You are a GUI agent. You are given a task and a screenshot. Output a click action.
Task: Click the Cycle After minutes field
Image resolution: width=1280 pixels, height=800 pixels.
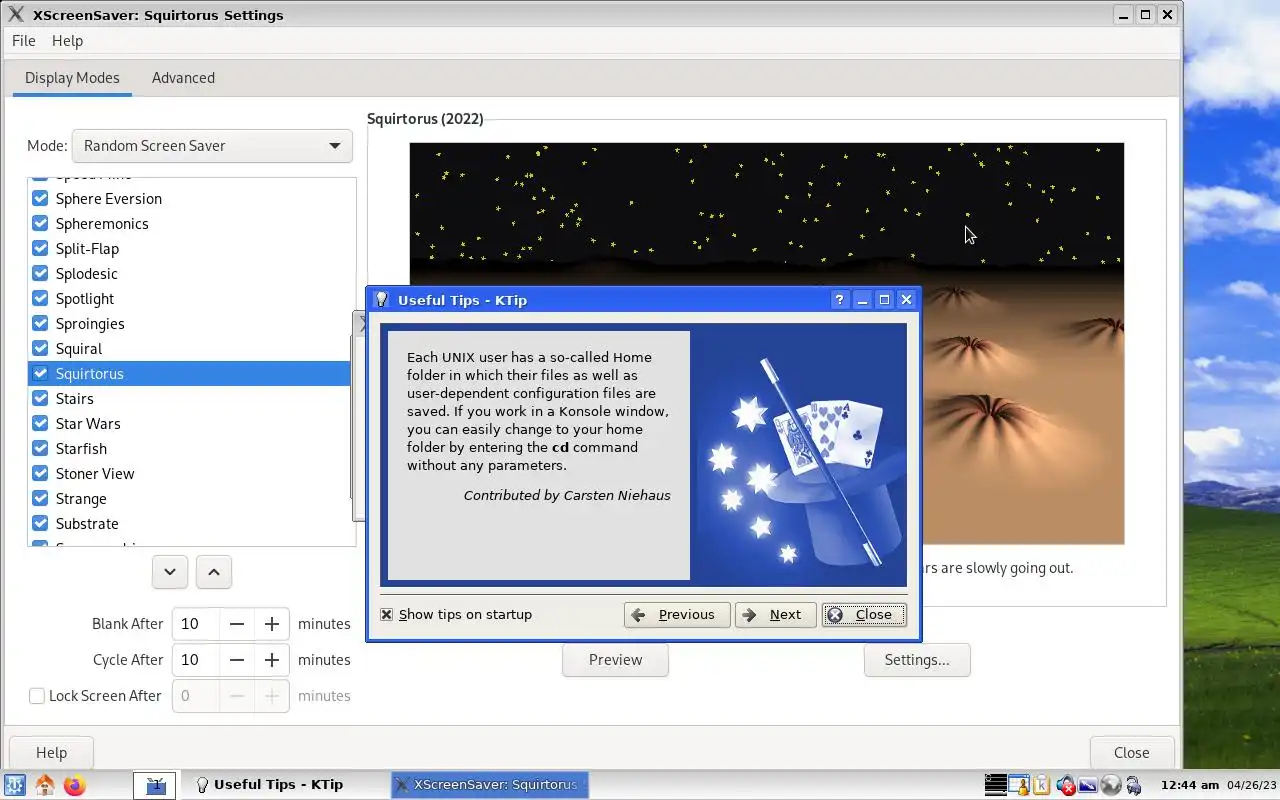(x=196, y=660)
